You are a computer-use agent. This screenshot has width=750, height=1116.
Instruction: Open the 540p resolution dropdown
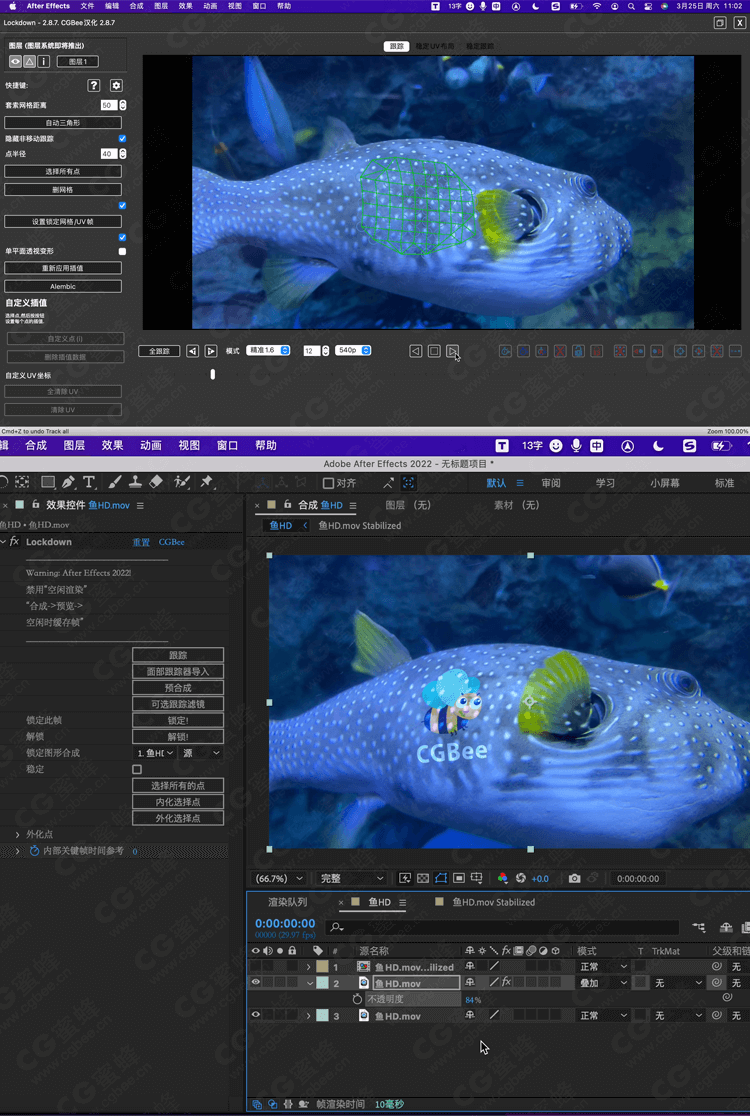tap(354, 351)
